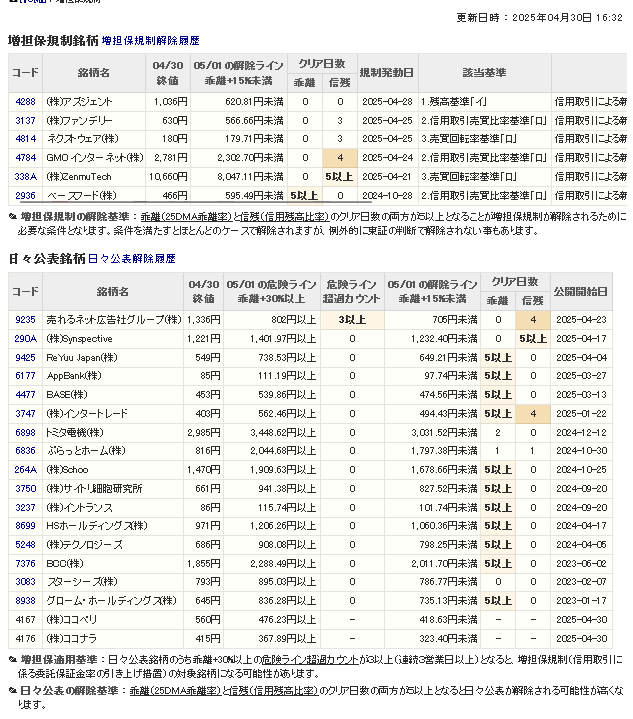Open 乖離(25DMA乖離率) link in 増担保規制の解除基準 note
Viewport: 633px width, 719px height.
click(x=187, y=217)
